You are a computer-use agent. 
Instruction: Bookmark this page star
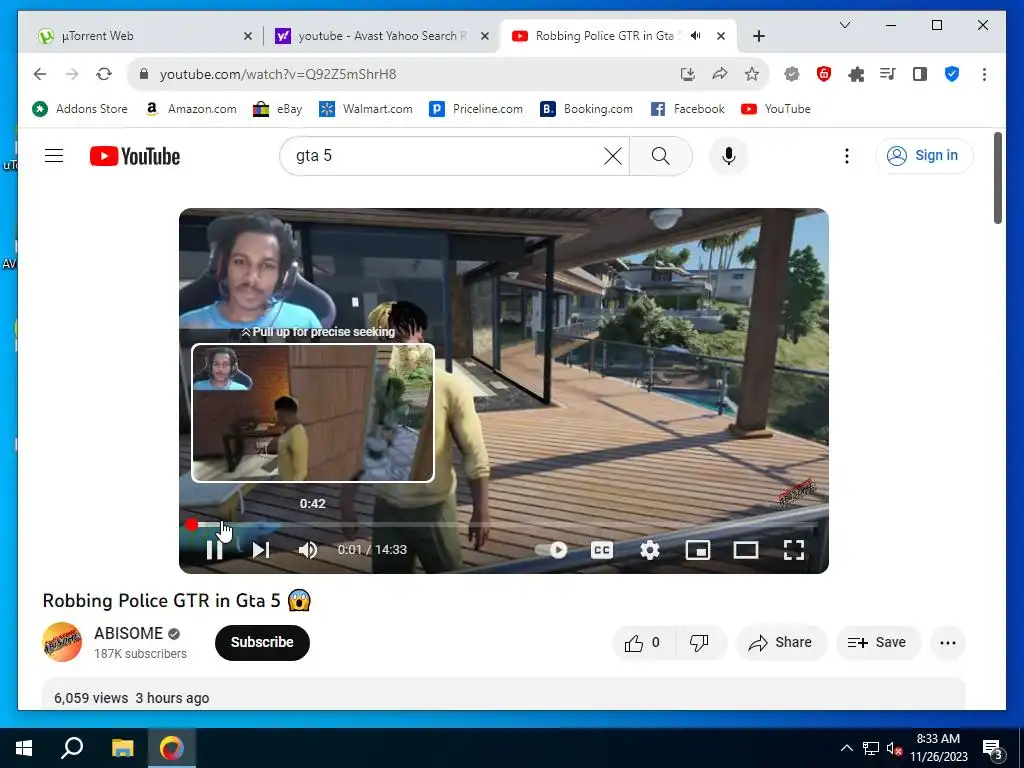[752, 74]
